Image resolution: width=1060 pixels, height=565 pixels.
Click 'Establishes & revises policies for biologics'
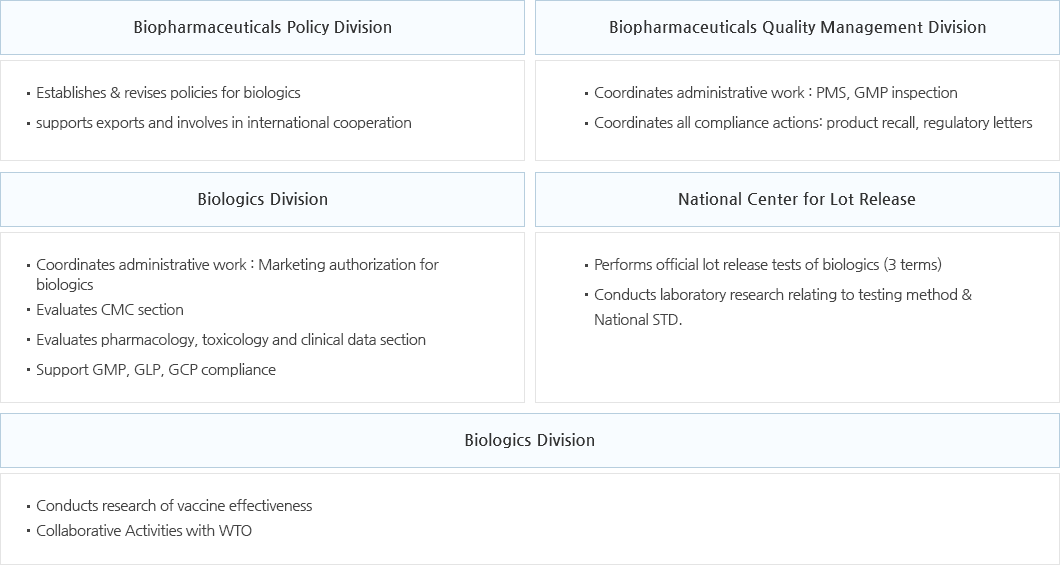[168, 93]
